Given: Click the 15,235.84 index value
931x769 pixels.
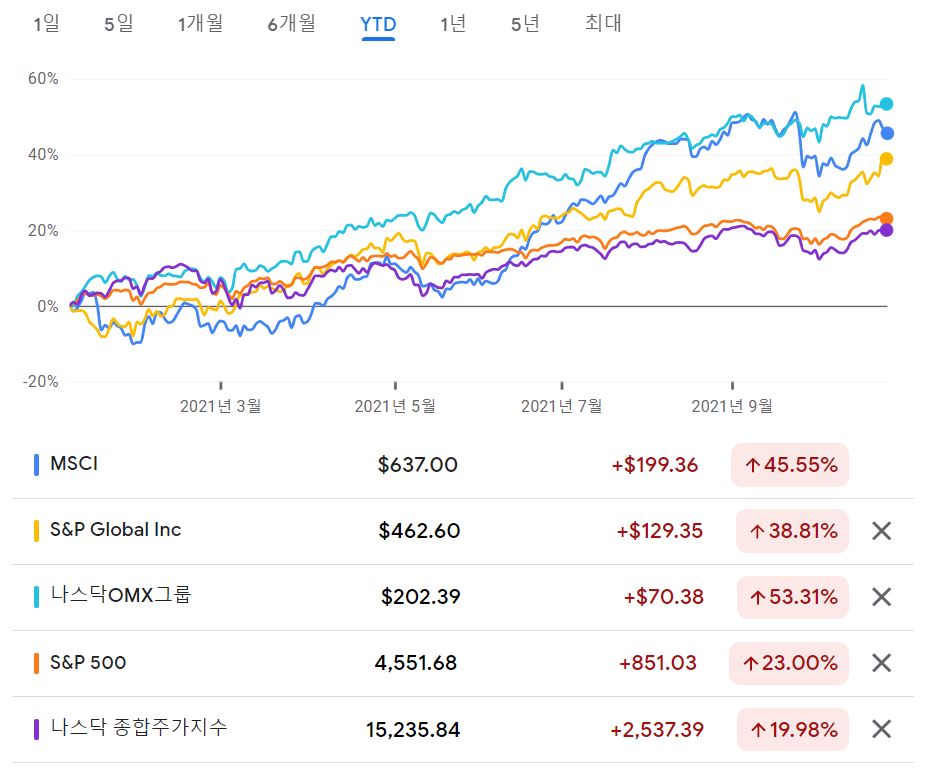Looking at the screenshot, I should tap(413, 730).
